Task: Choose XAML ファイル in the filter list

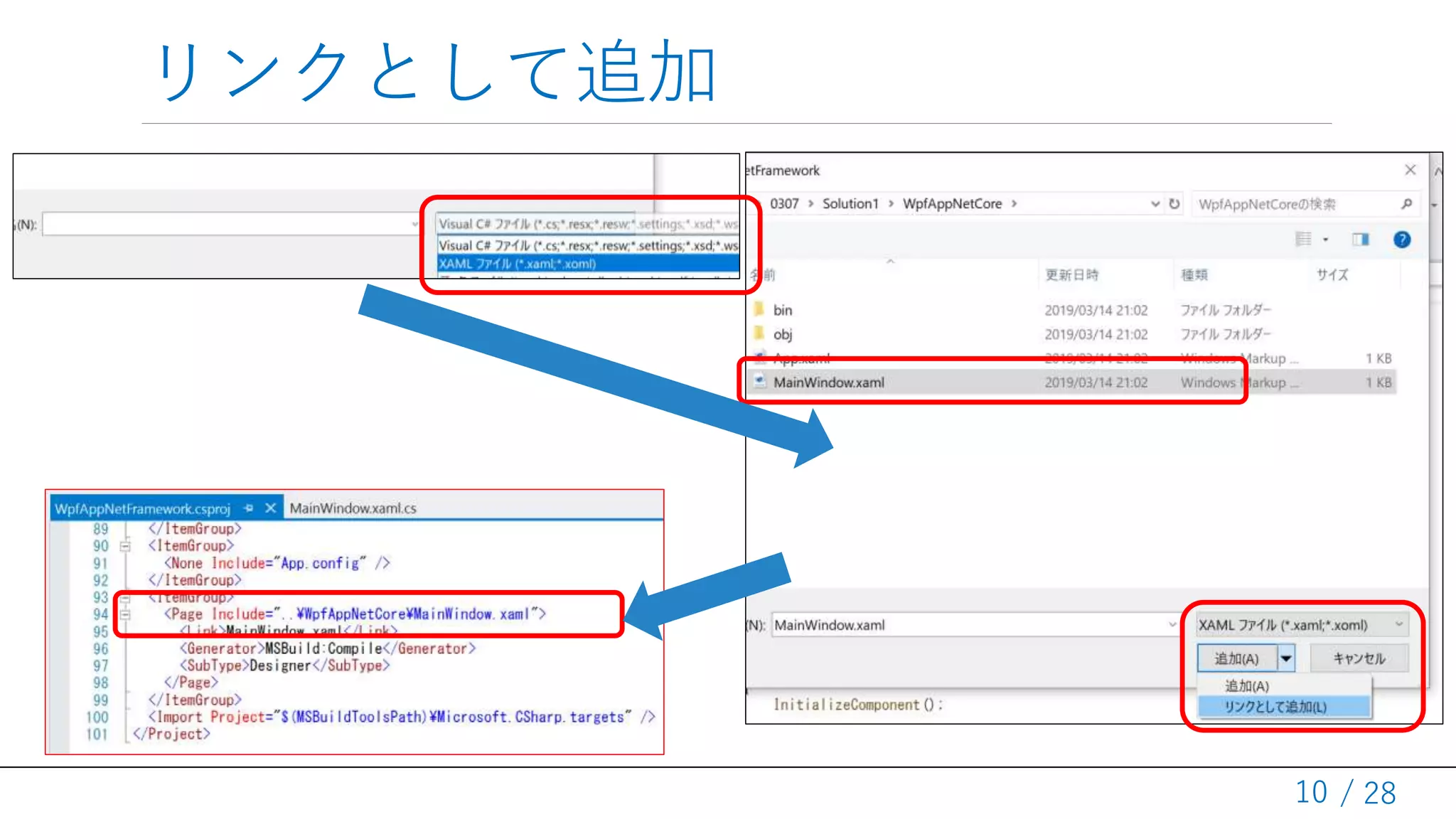Action: click(517, 264)
